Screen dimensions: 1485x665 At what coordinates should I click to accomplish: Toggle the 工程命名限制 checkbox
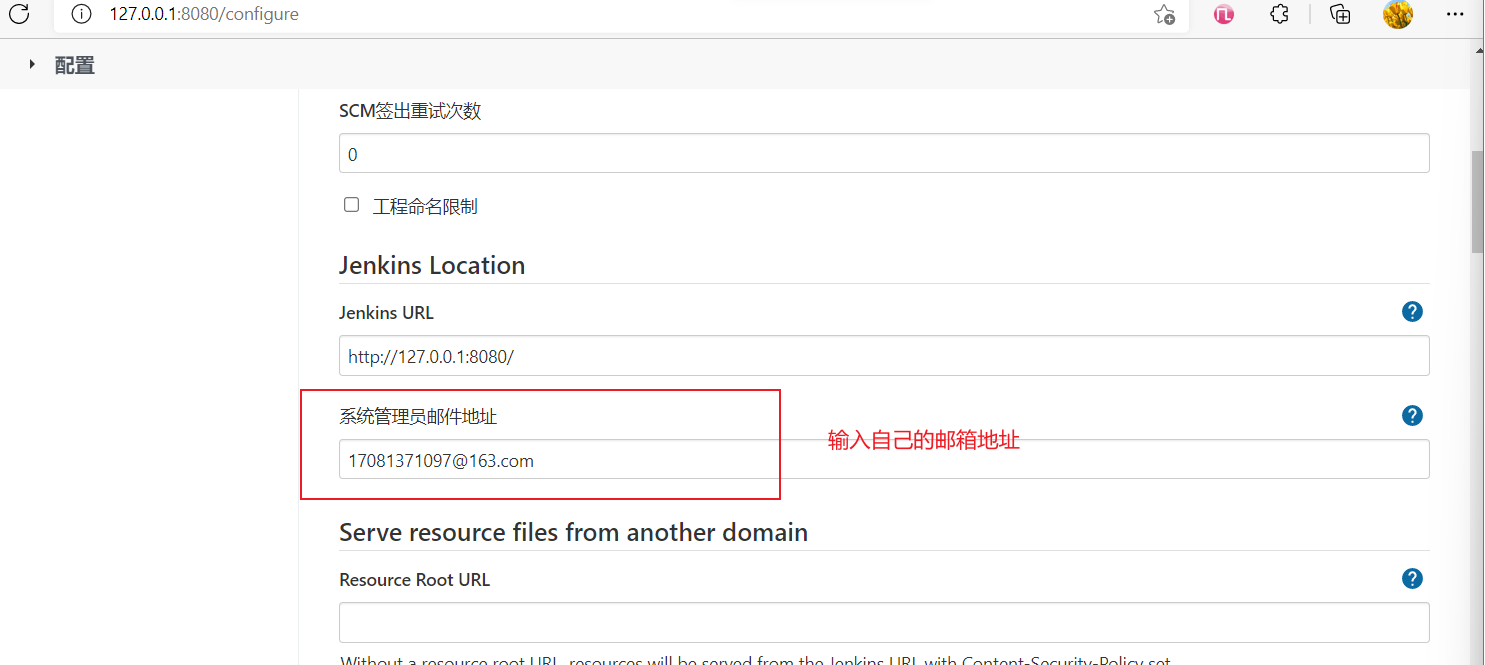point(351,205)
